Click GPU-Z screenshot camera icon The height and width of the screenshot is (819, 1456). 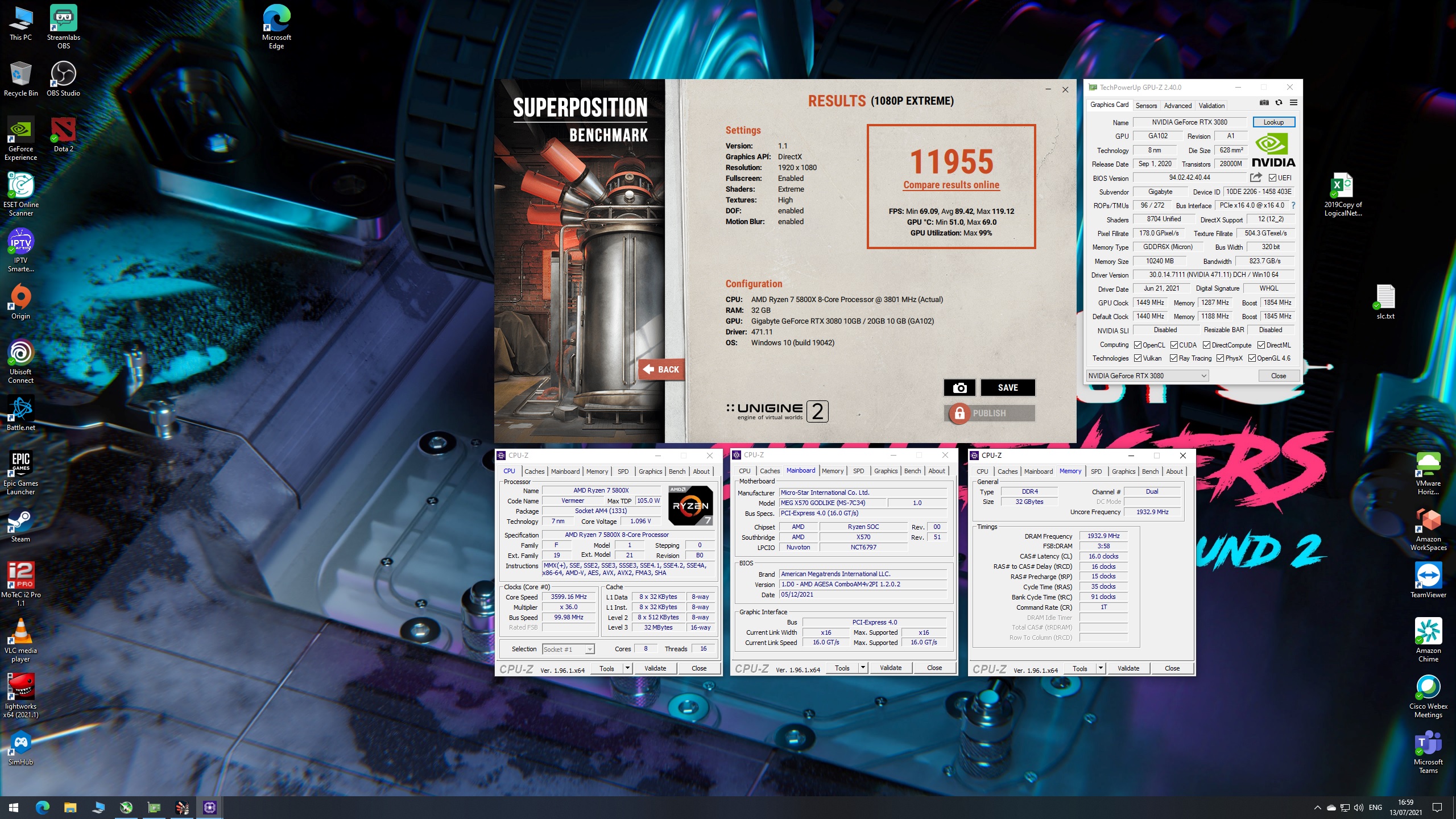(x=1264, y=102)
